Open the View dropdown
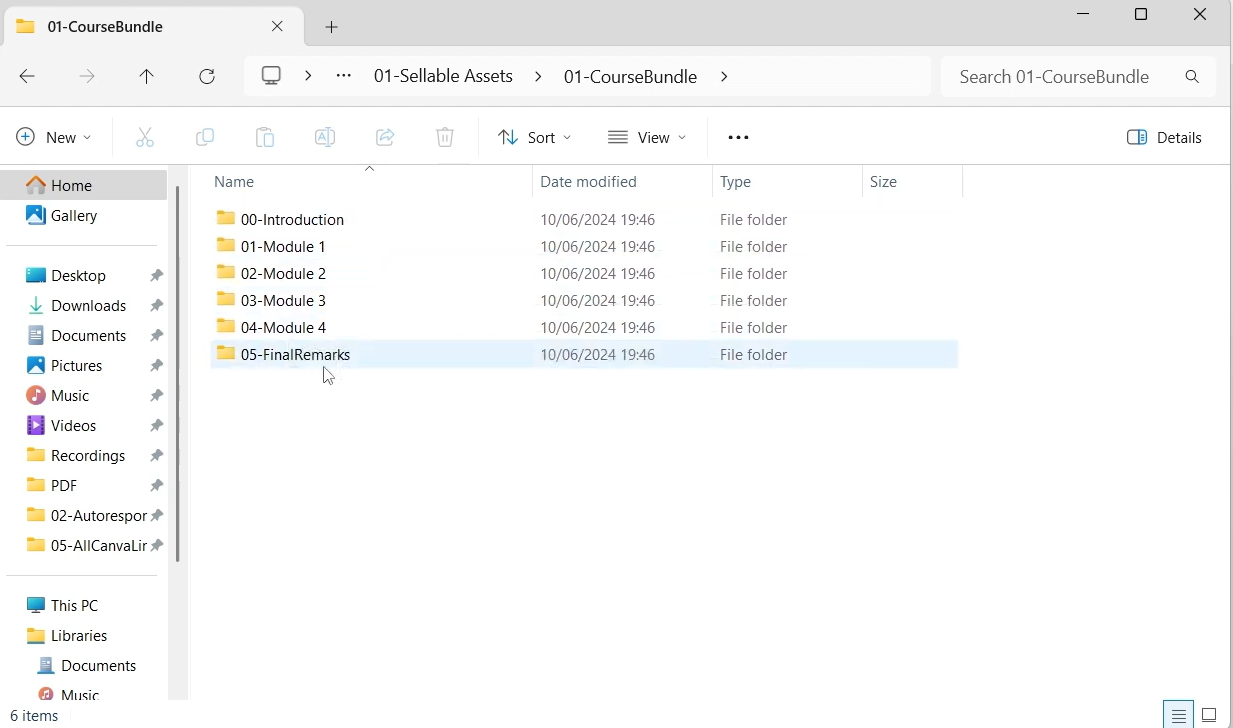Screen dimensions: 1233x728 point(647,137)
